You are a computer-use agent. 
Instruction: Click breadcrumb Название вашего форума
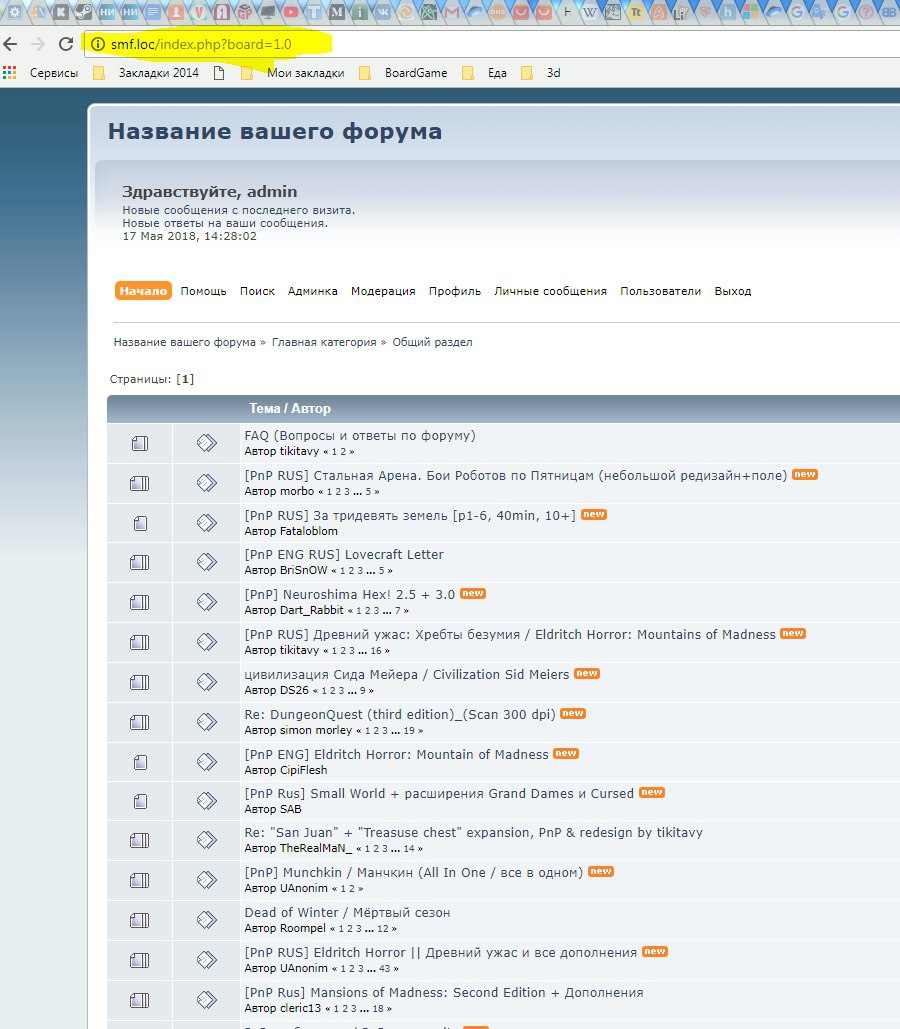coord(184,342)
